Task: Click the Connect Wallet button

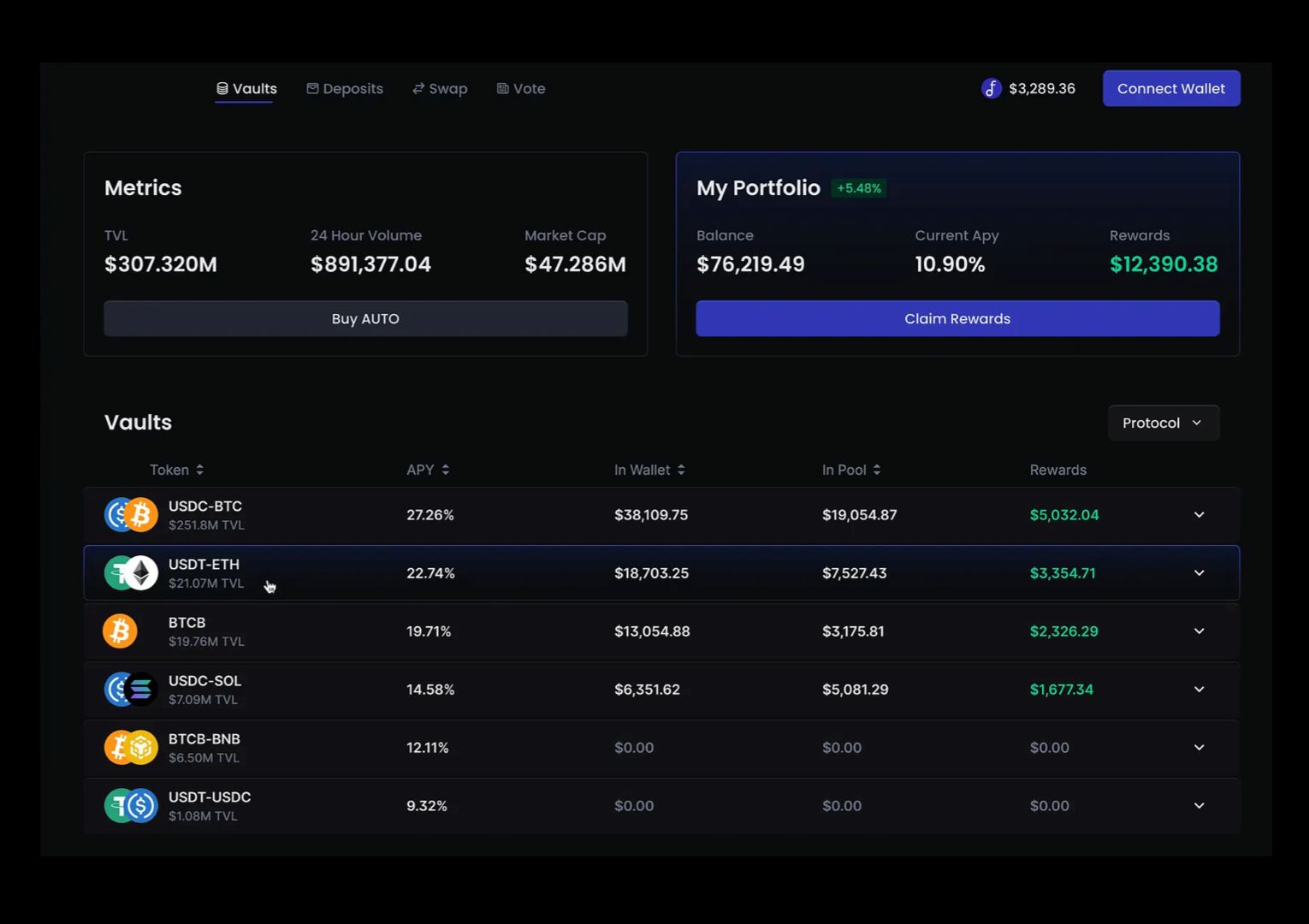Action: 1170,88
